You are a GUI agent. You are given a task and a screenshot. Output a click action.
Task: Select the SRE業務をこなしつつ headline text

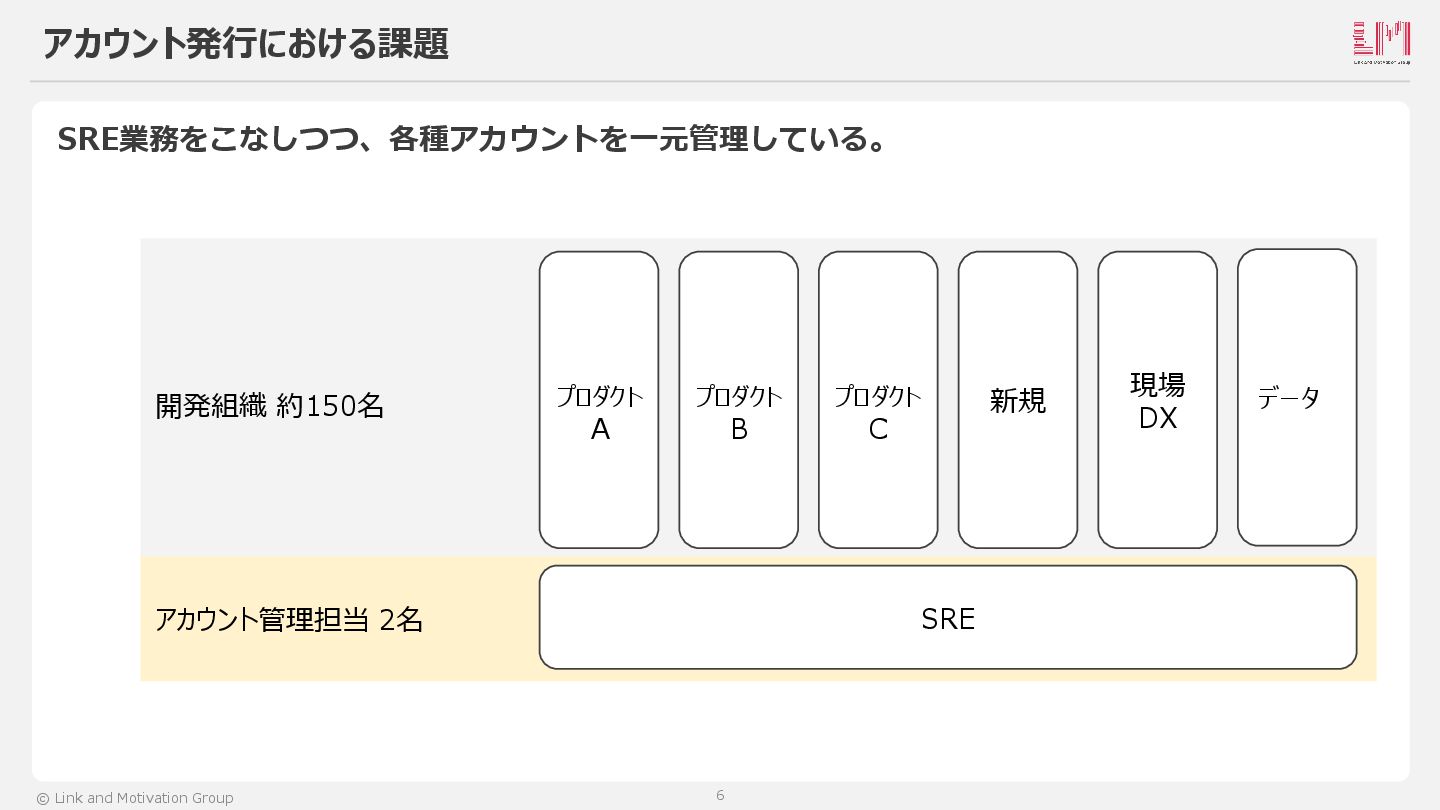tap(473, 138)
